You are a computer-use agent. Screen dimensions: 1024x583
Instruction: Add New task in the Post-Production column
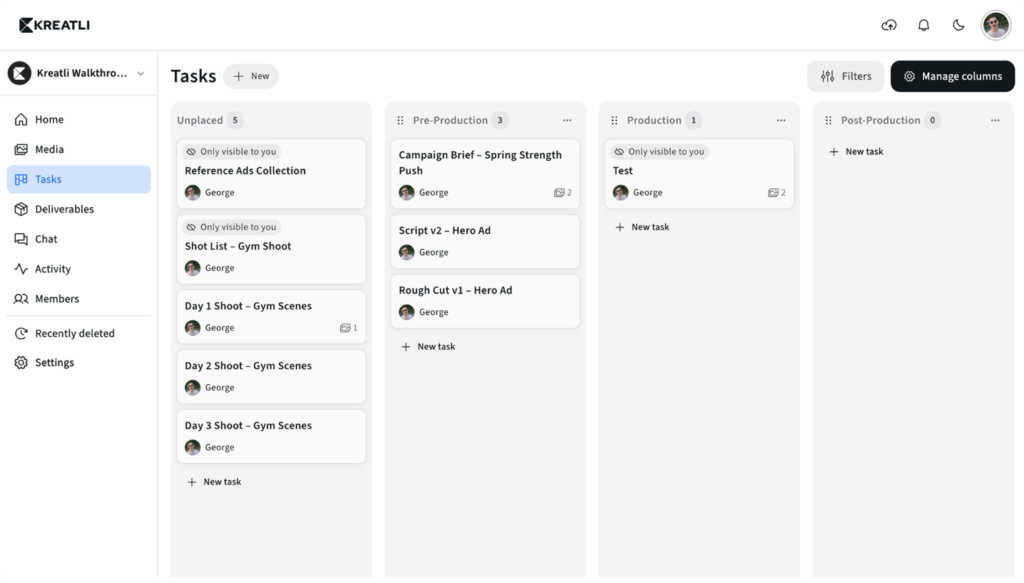(856, 151)
